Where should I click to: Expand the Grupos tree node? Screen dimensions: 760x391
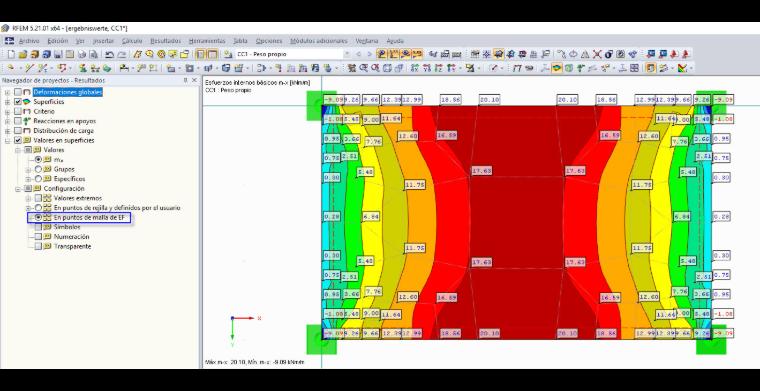28,170
